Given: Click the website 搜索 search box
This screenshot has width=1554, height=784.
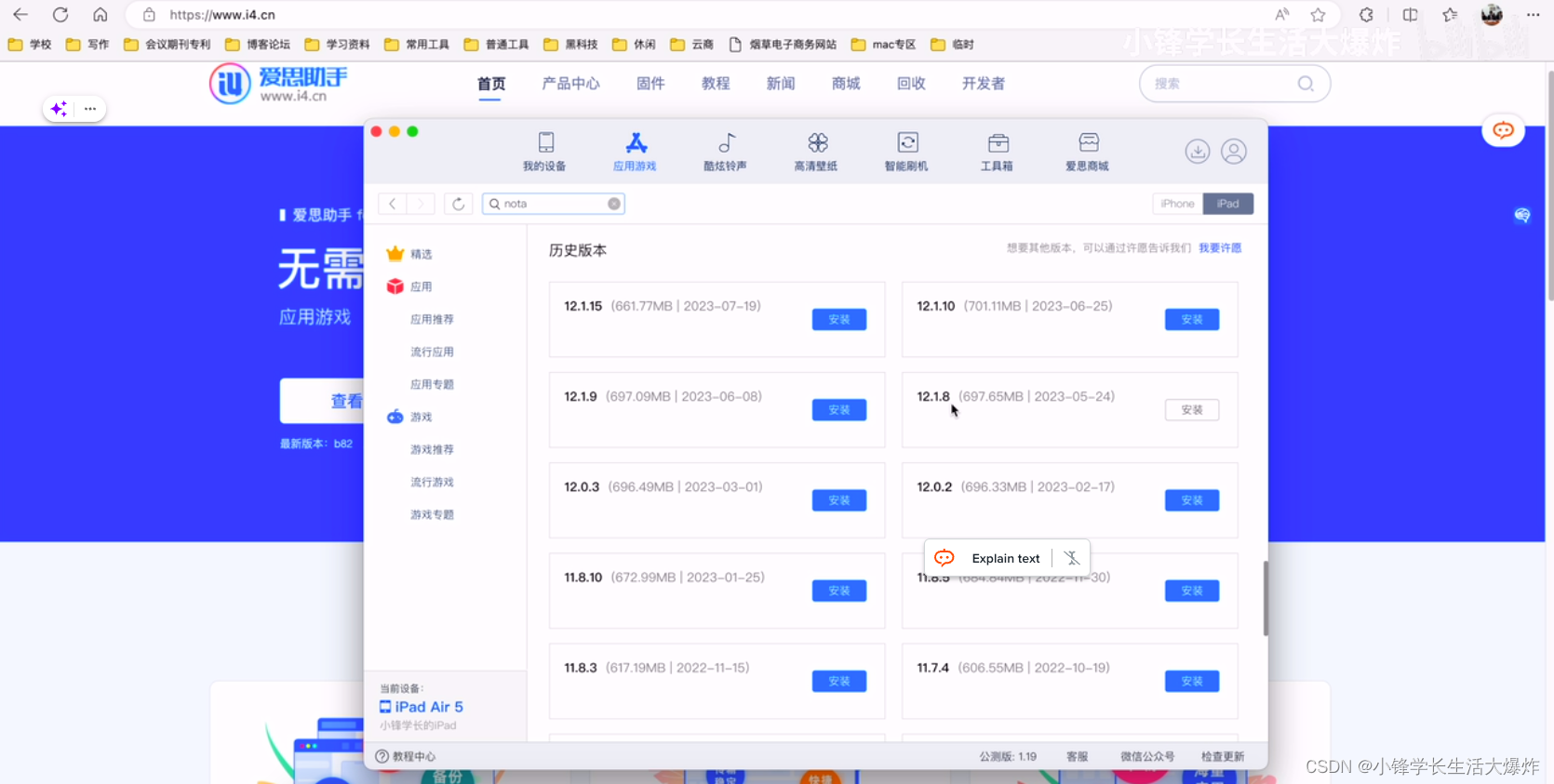Looking at the screenshot, I should [x=1235, y=84].
